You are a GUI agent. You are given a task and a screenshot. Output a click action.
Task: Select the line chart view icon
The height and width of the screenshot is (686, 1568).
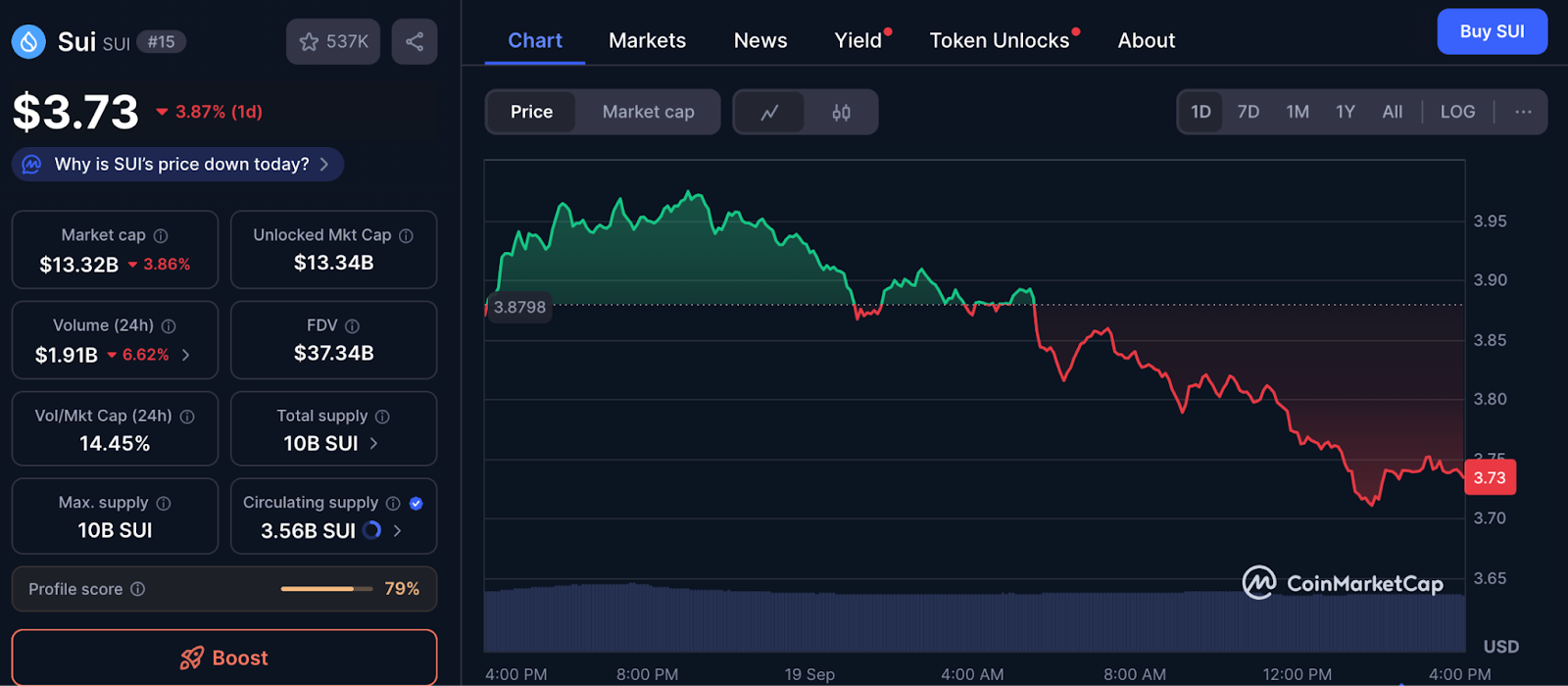[x=769, y=113]
